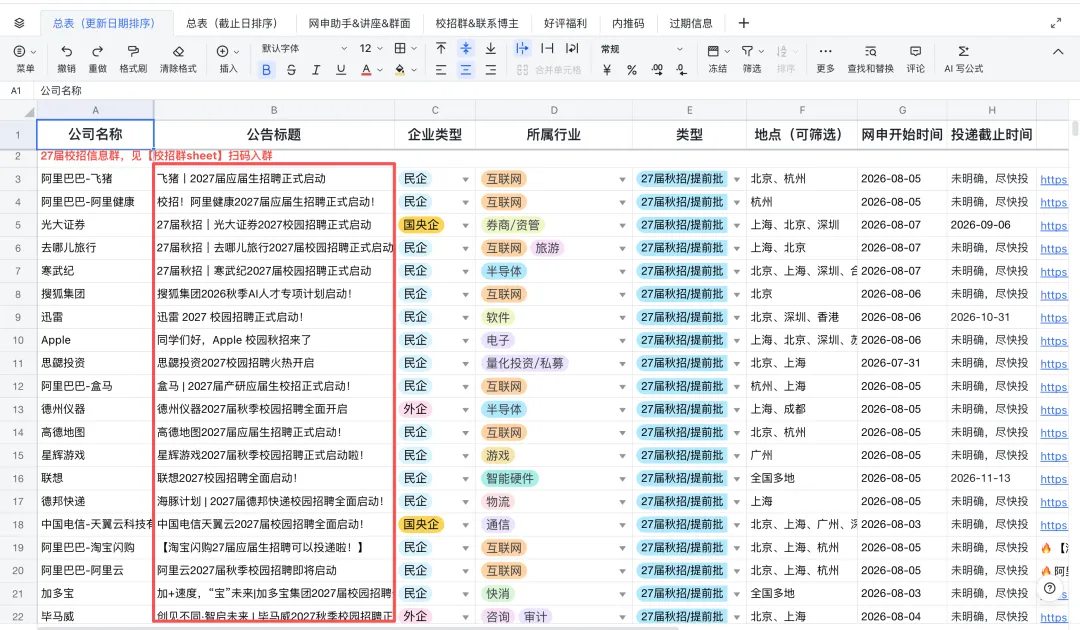Collapse the toolbar with the chevron-up icon

[1058, 52]
